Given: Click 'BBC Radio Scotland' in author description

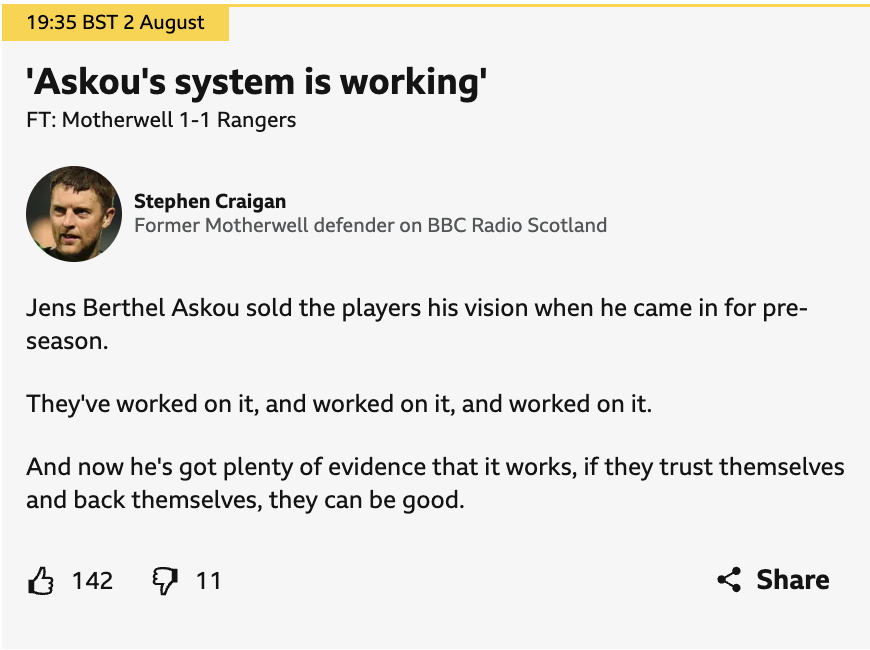Looking at the screenshot, I should pyautogui.click(x=517, y=225).
